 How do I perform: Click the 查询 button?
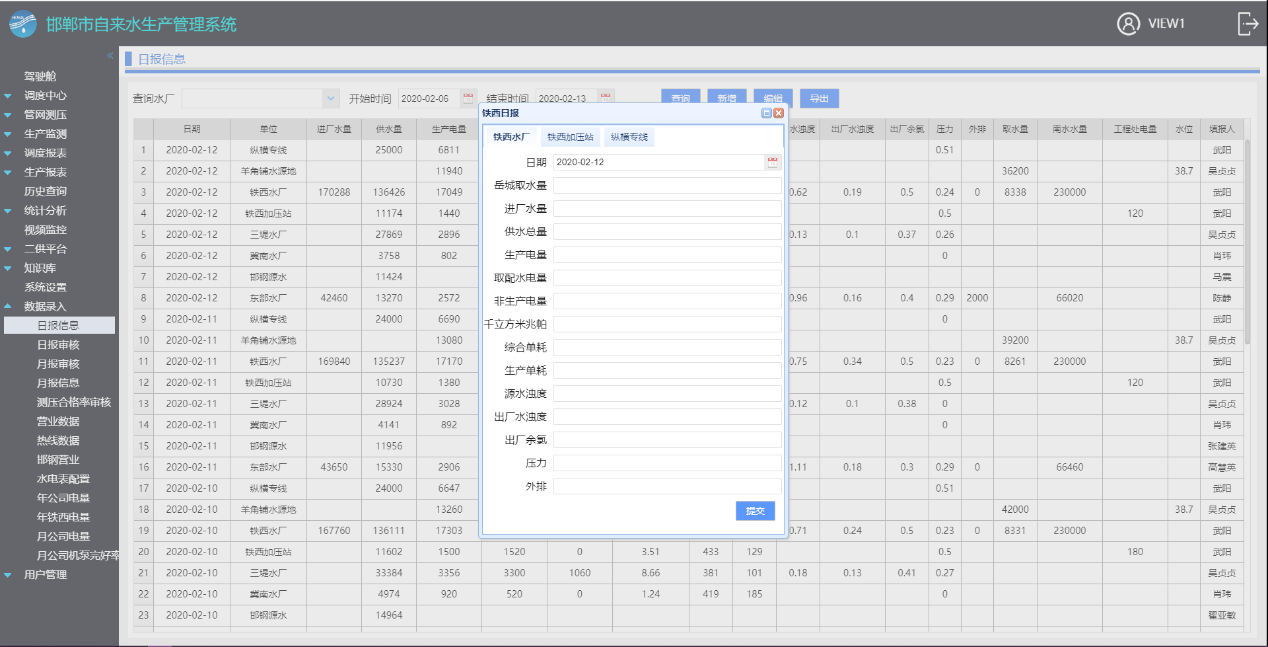click(681, 98)
